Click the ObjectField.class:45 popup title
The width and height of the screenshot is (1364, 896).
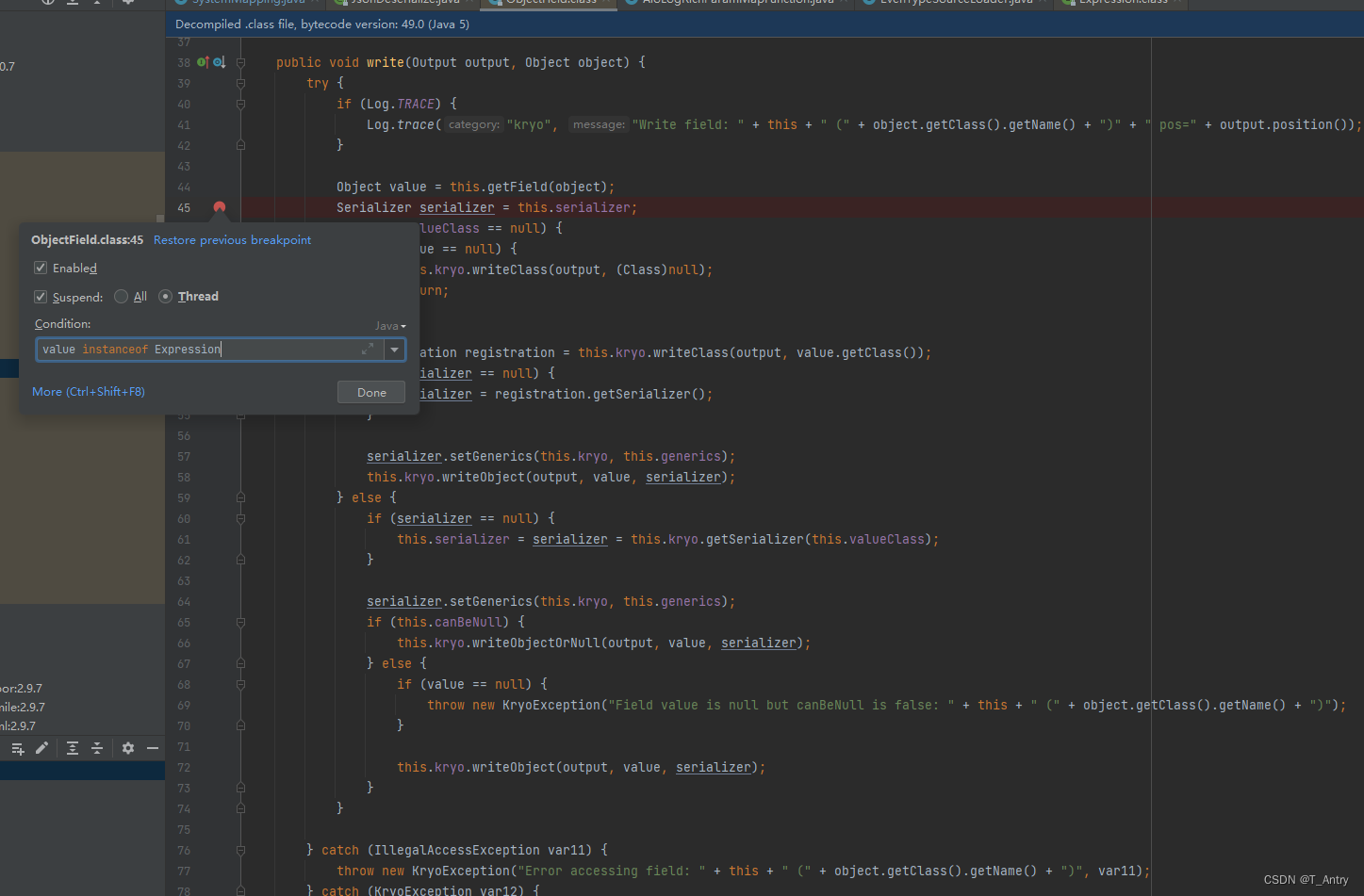87,240
